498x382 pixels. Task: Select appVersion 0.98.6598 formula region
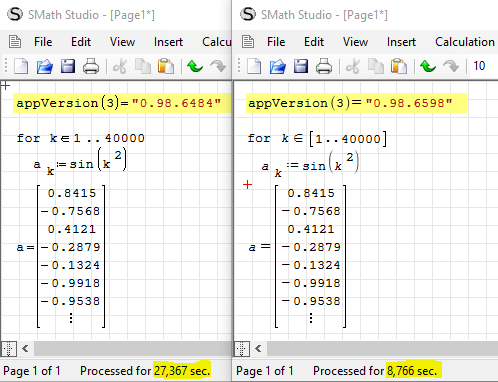click(x=356, y=103)
